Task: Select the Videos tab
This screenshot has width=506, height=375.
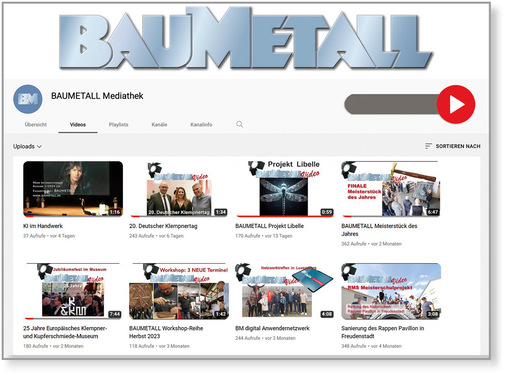Action: click(x=78, y=124)
